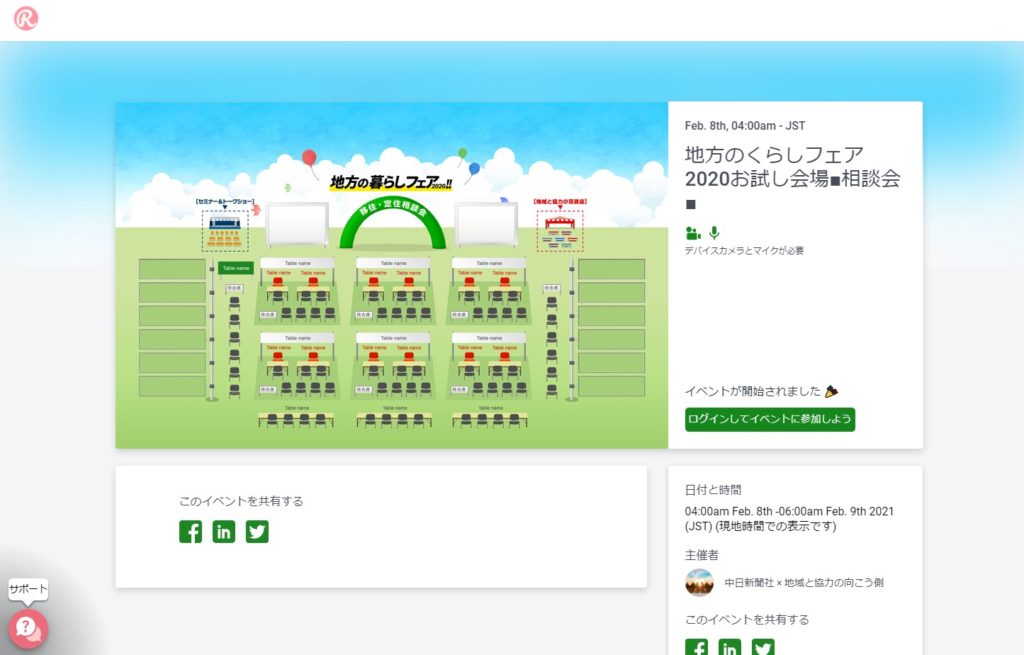Click the デバイスカメラとマイクが必要 note
1024x655 pixels.
point(744,251)
